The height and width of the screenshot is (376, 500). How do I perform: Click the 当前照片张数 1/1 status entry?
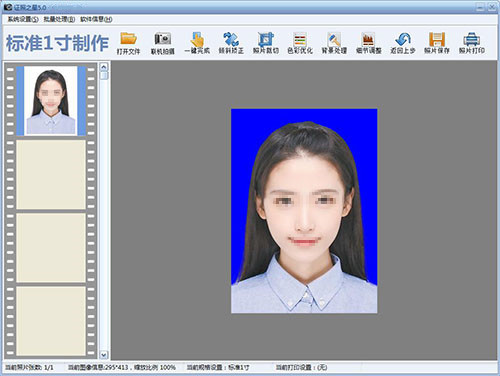(29, 367)
